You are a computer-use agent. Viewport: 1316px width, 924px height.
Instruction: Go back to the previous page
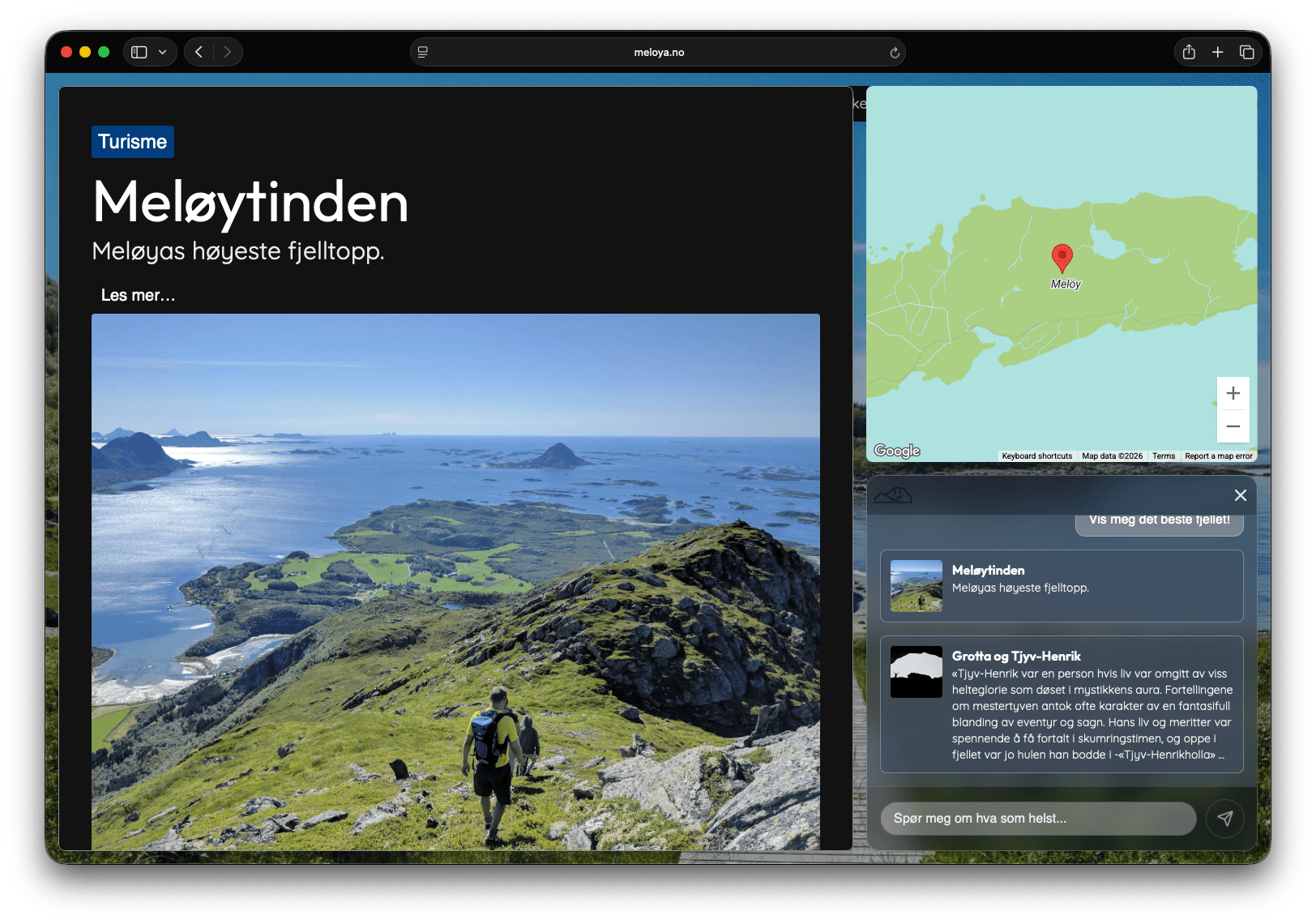(x=199, y=52)
